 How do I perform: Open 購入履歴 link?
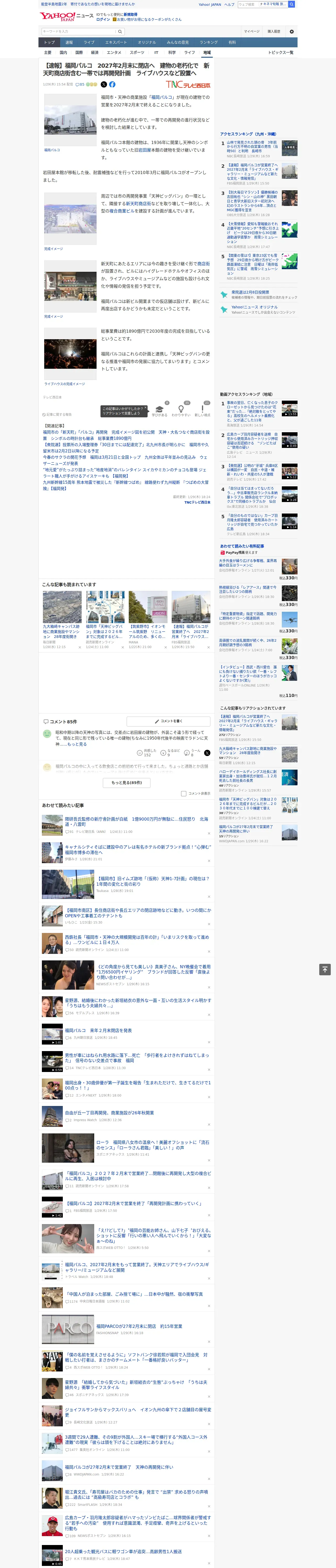coord(274,32)
